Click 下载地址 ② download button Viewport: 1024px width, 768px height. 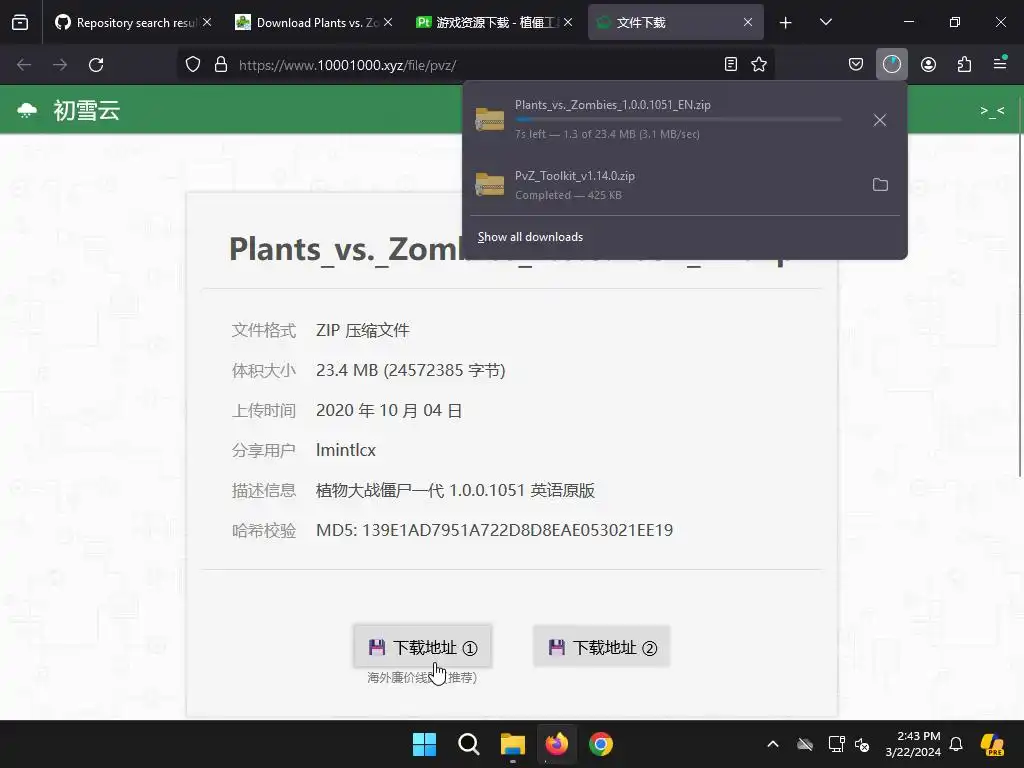point(601,647)
